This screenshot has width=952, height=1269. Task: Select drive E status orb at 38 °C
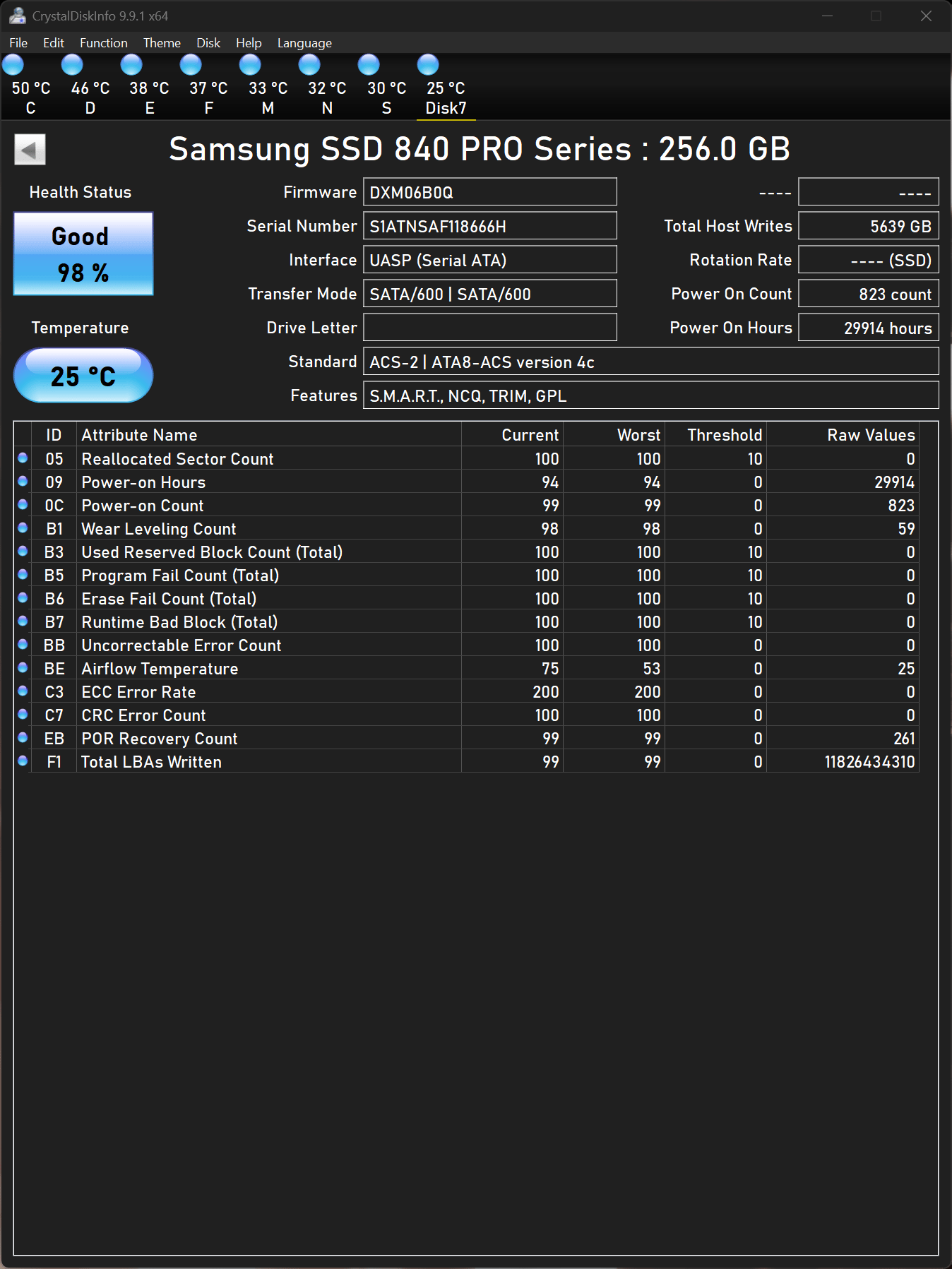point(131,65)
